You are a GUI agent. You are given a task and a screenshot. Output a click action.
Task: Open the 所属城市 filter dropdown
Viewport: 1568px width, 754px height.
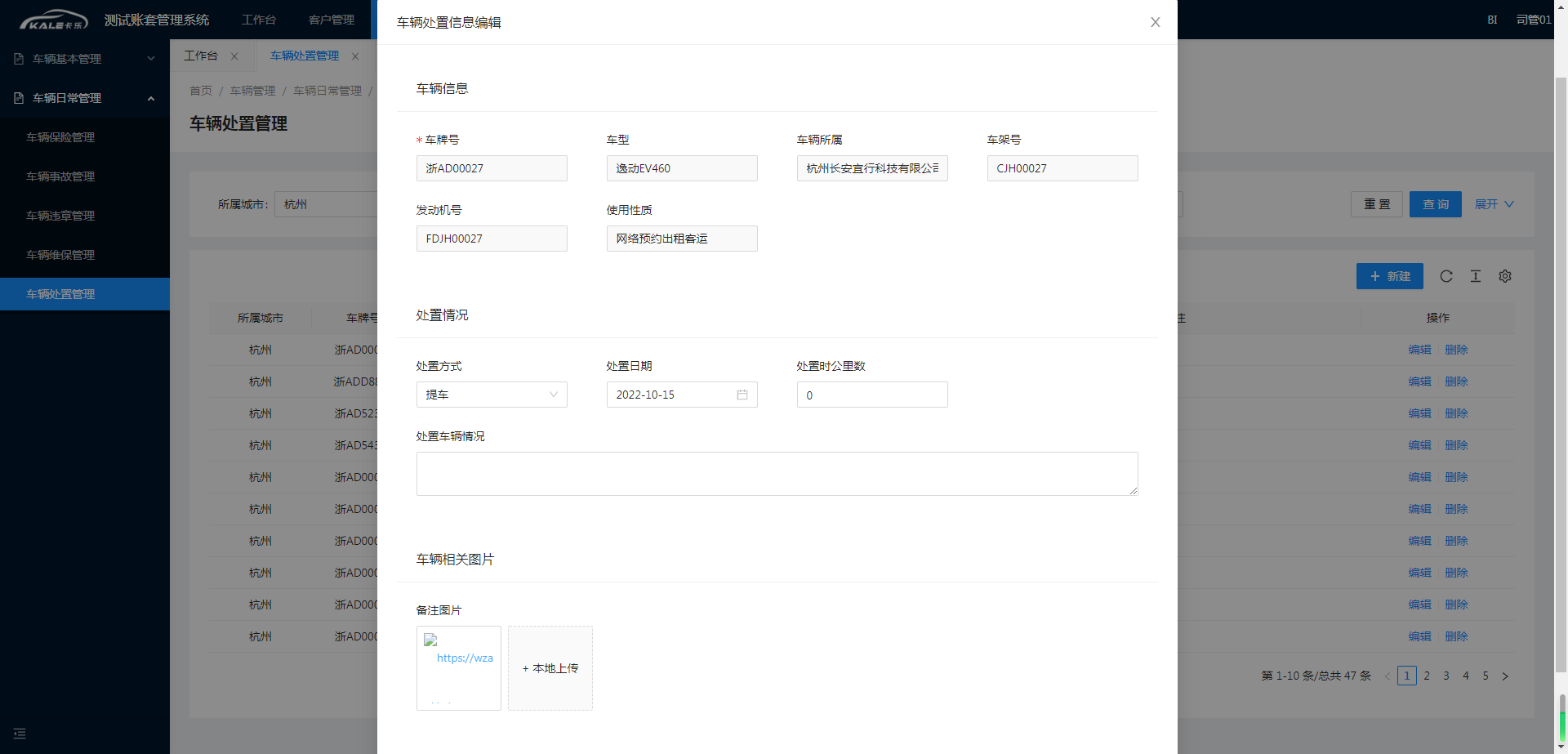(x=327, y=204)
